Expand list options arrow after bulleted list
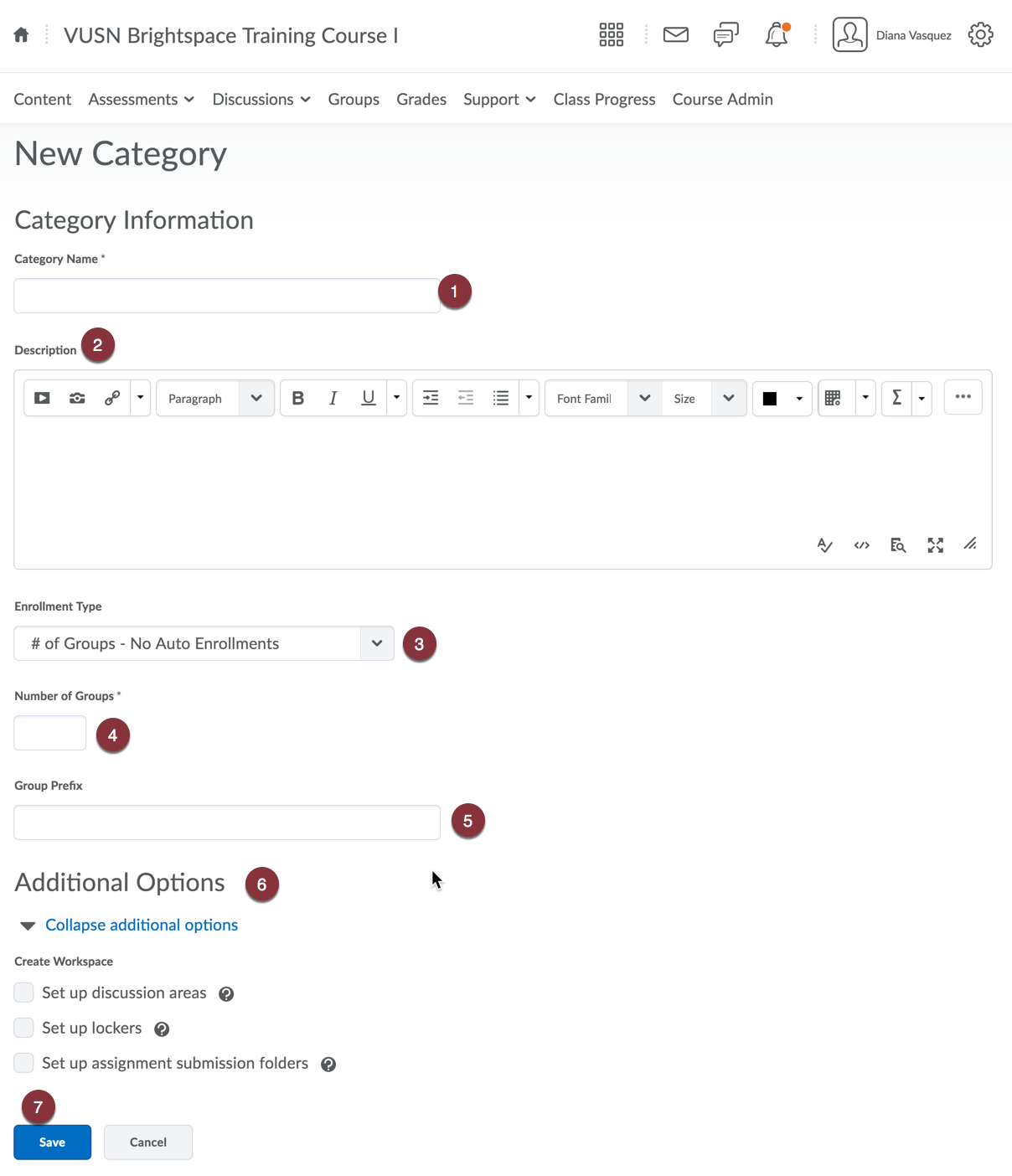The height and width of the screenshot is (1176, 1012). pyautogui.click(x=529, y=398)
